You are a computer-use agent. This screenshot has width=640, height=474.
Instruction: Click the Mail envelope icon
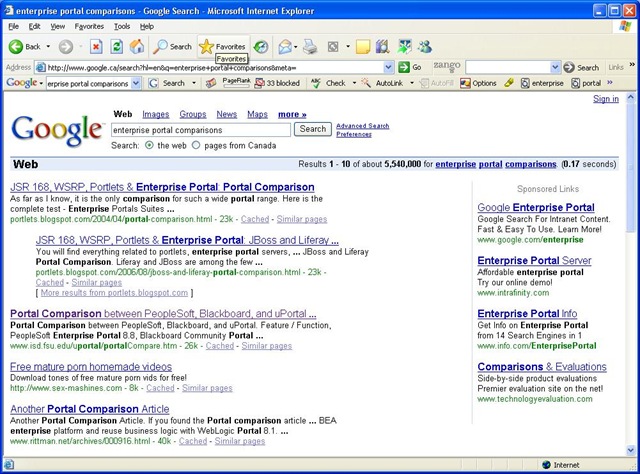tap(285, 47)
